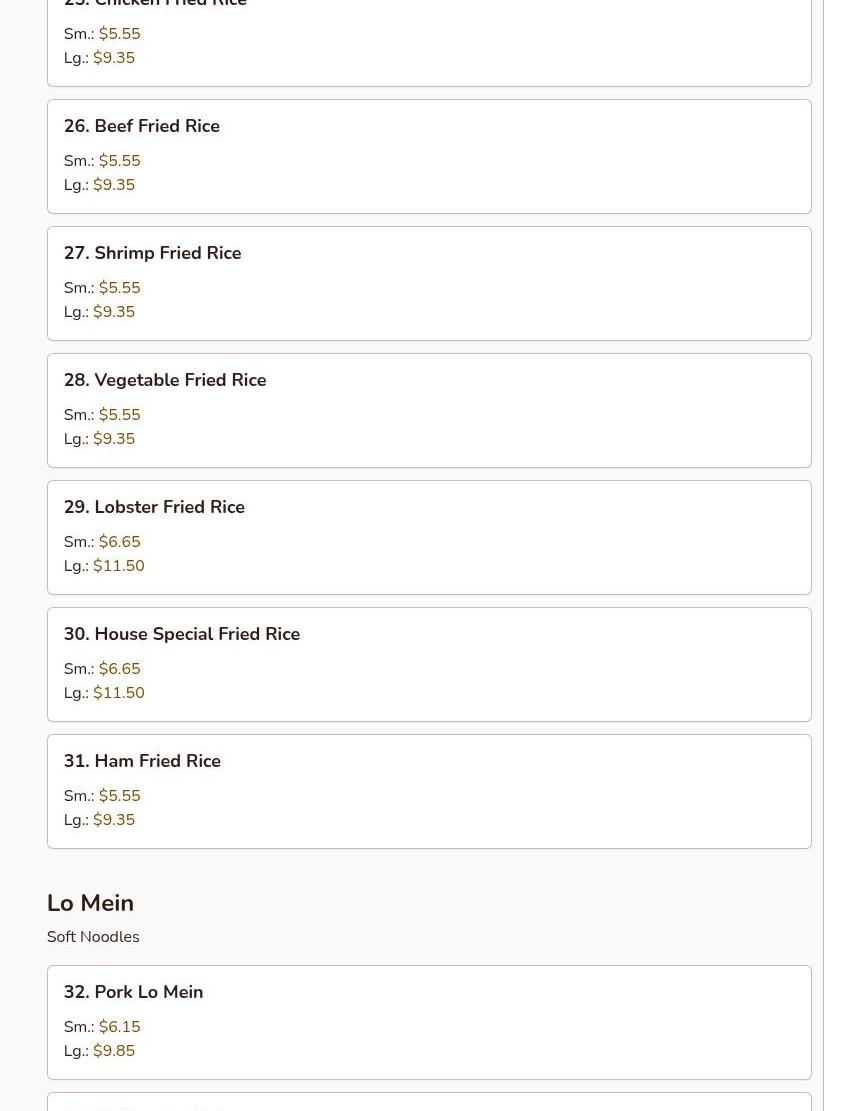This screenshot has height=1111, width=844.
Task: Select Pork Lo Mein small $6.15
Action: pyautogui.click(x=120, y=1027)
